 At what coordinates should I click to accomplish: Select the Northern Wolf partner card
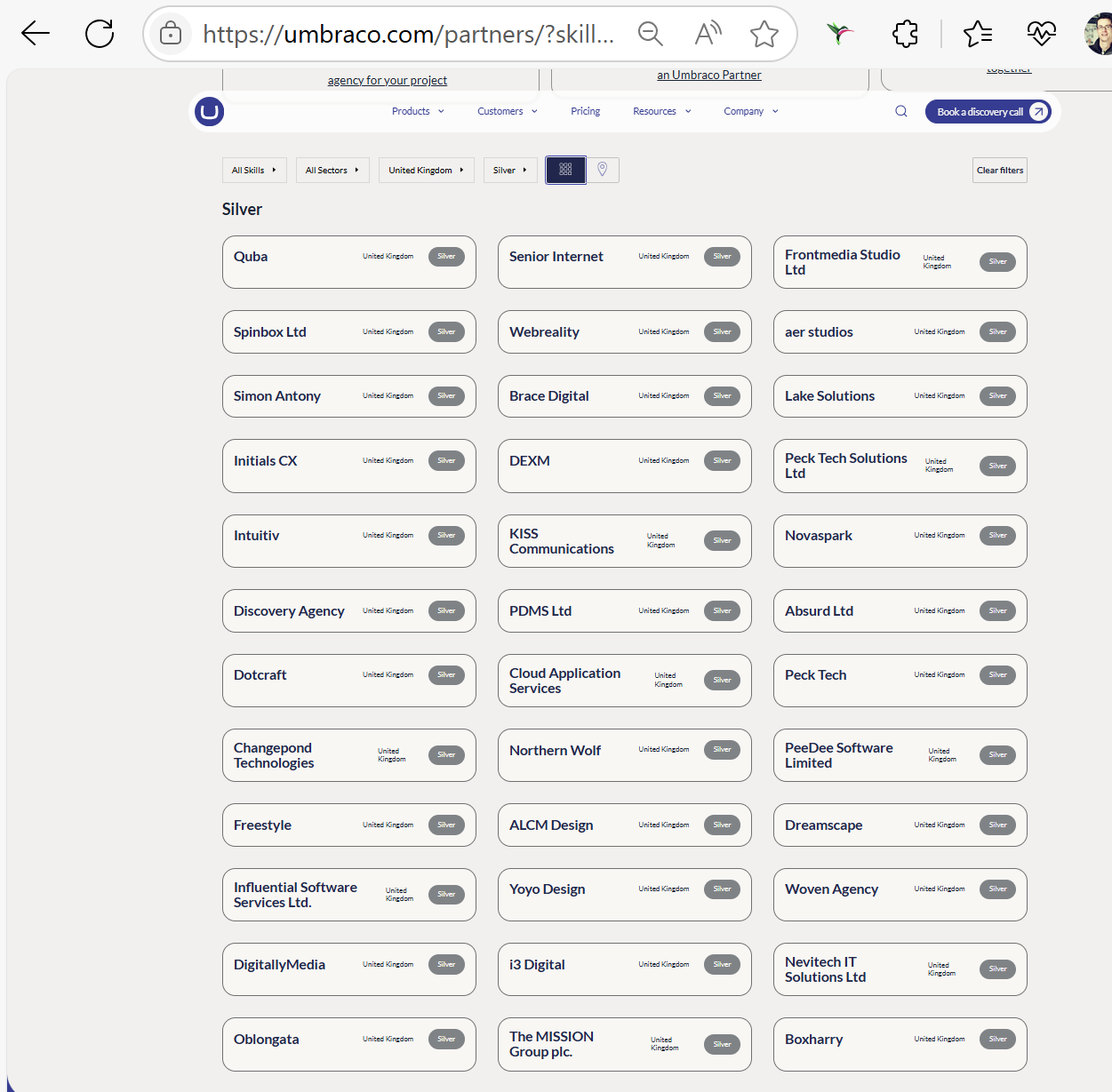point(625,755)
